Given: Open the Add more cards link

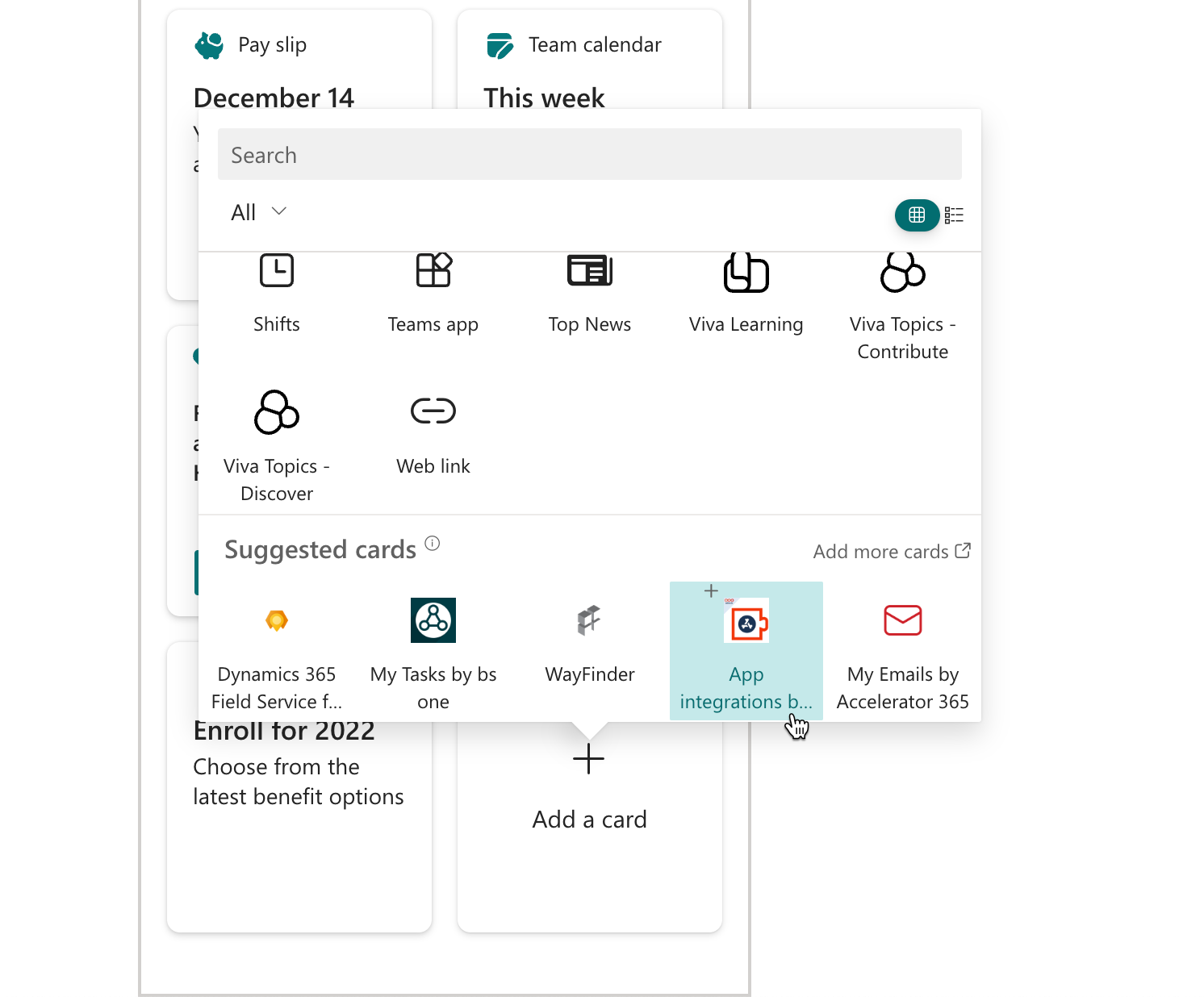Looking at the screenshot, I should tap(892, 552).
